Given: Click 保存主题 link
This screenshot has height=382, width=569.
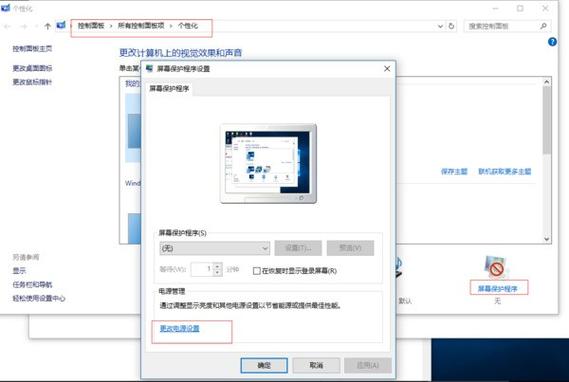Looking at the screenshot, I should click(454, 171).
